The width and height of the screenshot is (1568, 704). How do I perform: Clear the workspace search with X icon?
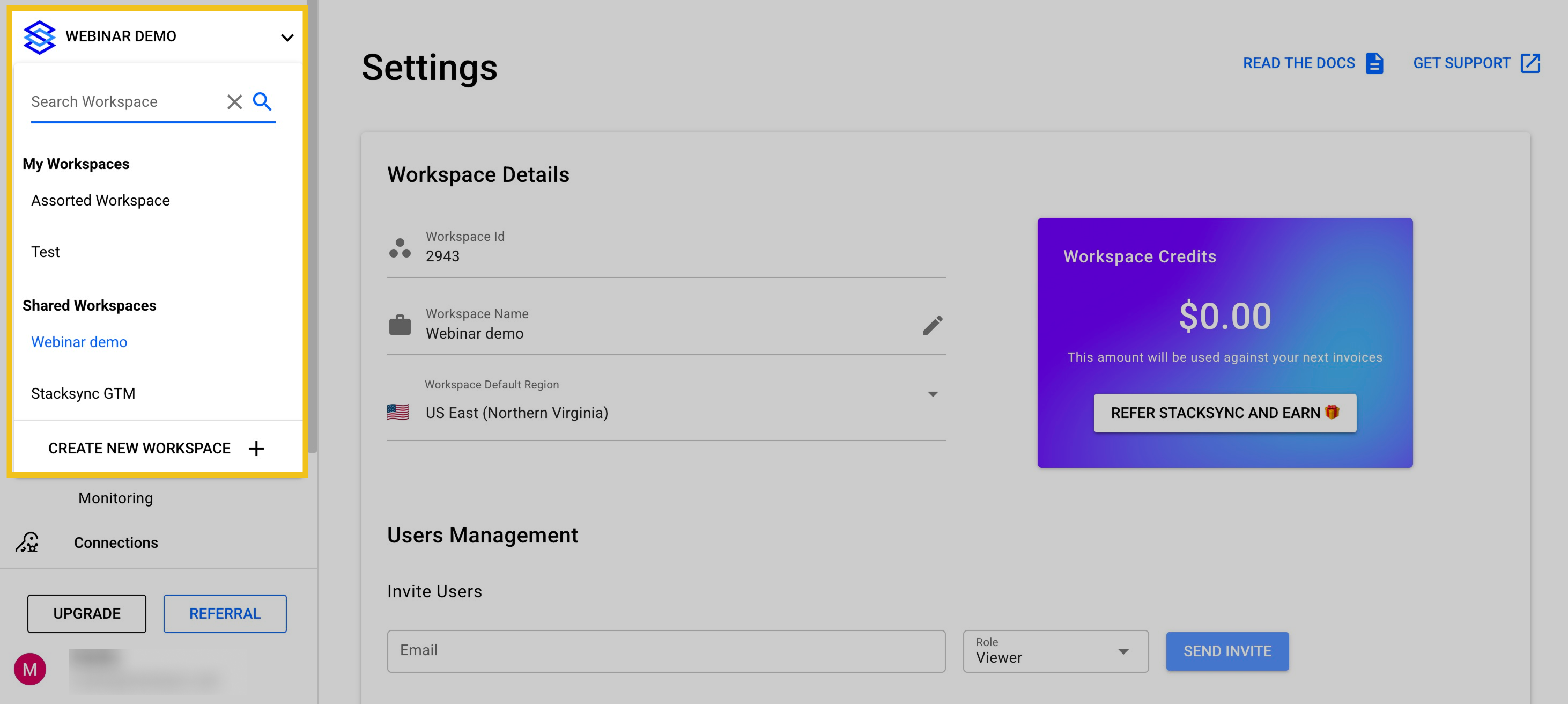pyautogui.click(x=234, y=102)
